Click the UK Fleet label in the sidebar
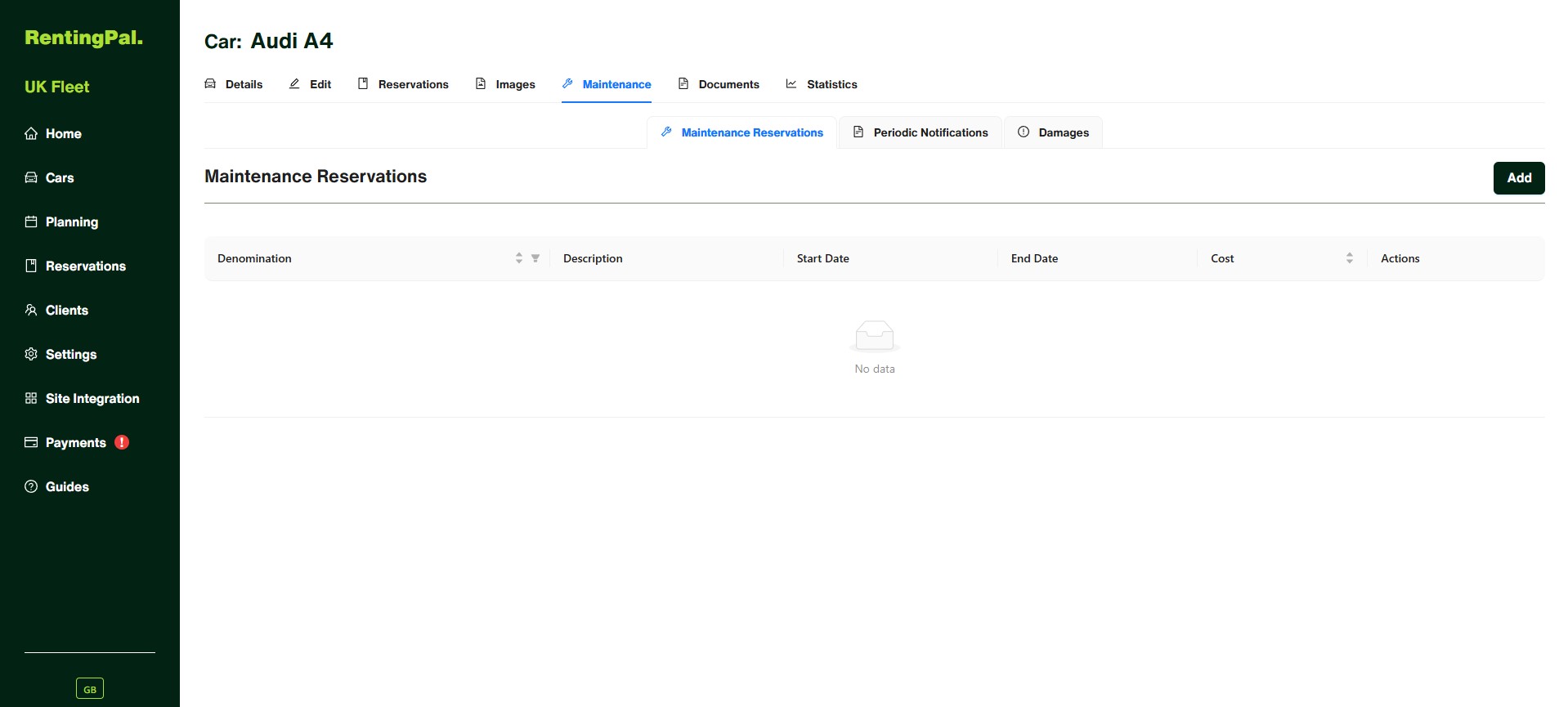 [57, 87]
